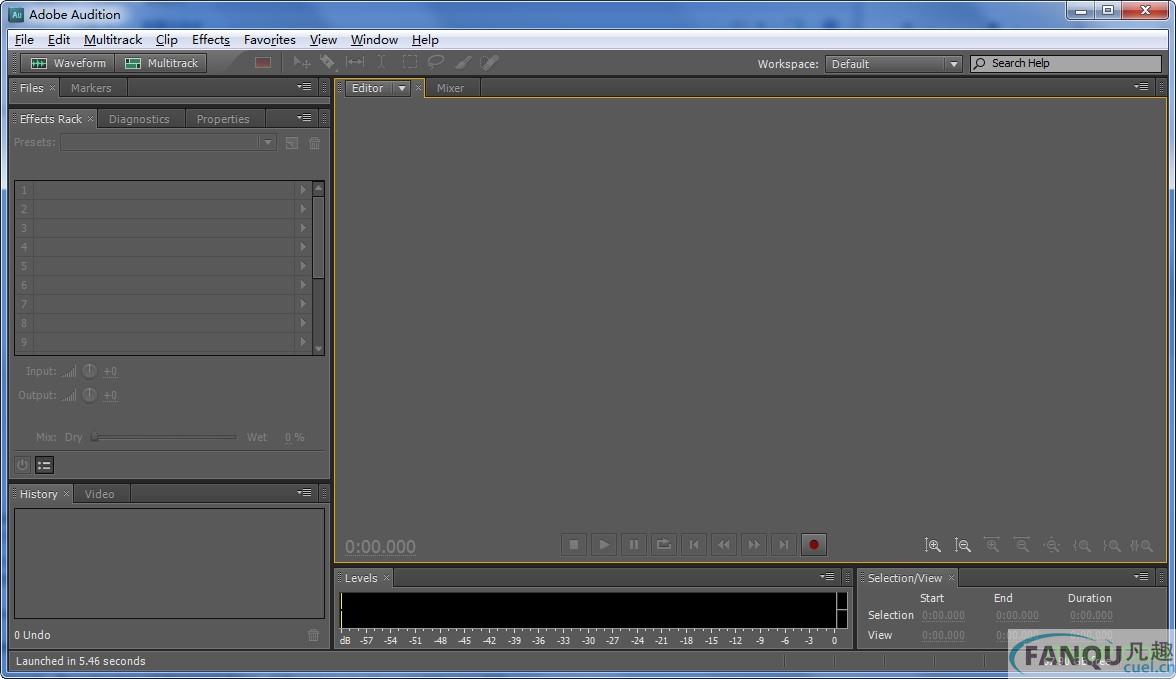The image size is (1176, 679).
Task: Click Zoom In at Out Point icon
Action: point(1112,545)
